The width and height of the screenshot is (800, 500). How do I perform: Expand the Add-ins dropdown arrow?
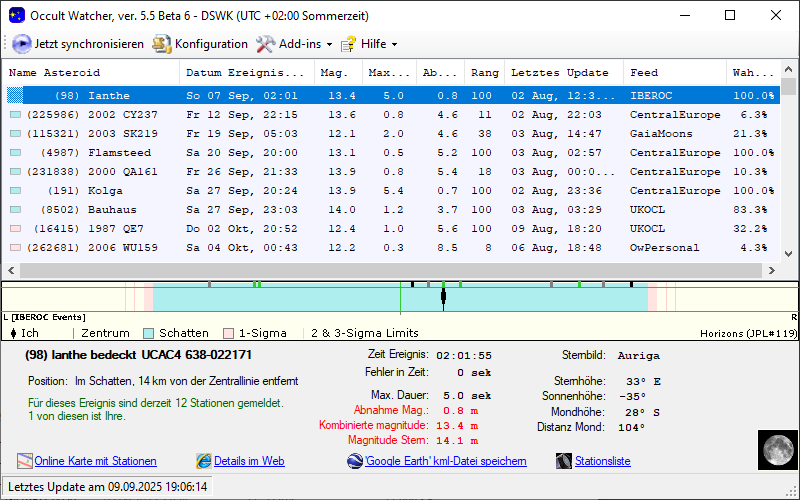329,45
